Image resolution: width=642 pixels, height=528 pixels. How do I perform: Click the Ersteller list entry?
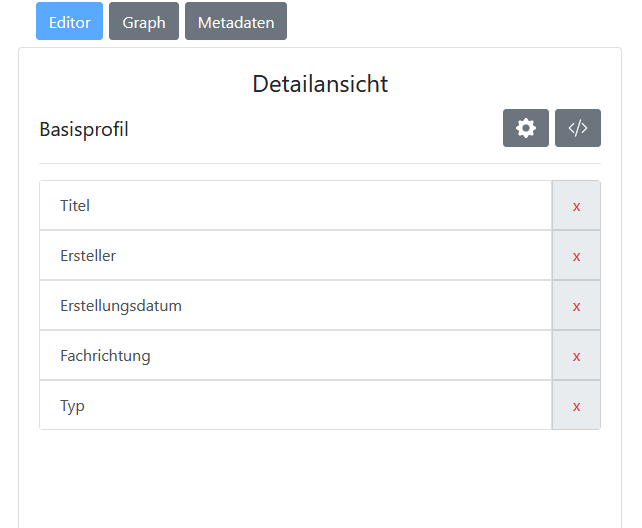pos(295,256)
